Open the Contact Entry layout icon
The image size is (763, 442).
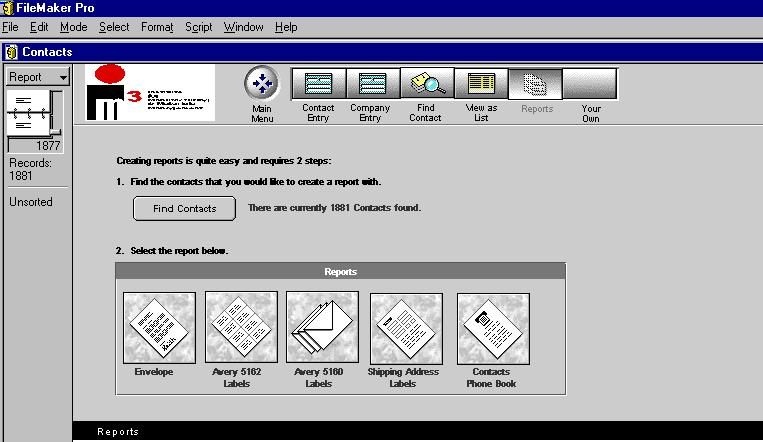pyautogui.click(x=318, y=84)
